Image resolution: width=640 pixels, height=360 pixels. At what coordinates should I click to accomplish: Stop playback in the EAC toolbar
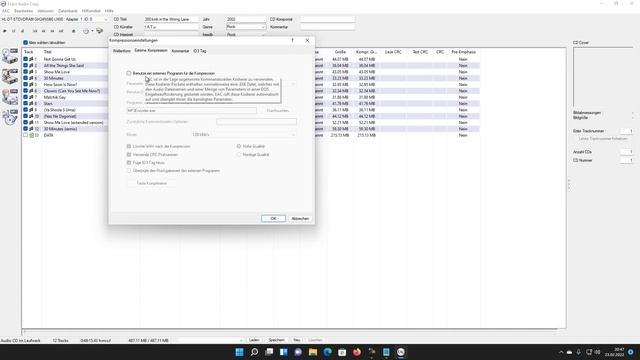coord(22,31)
